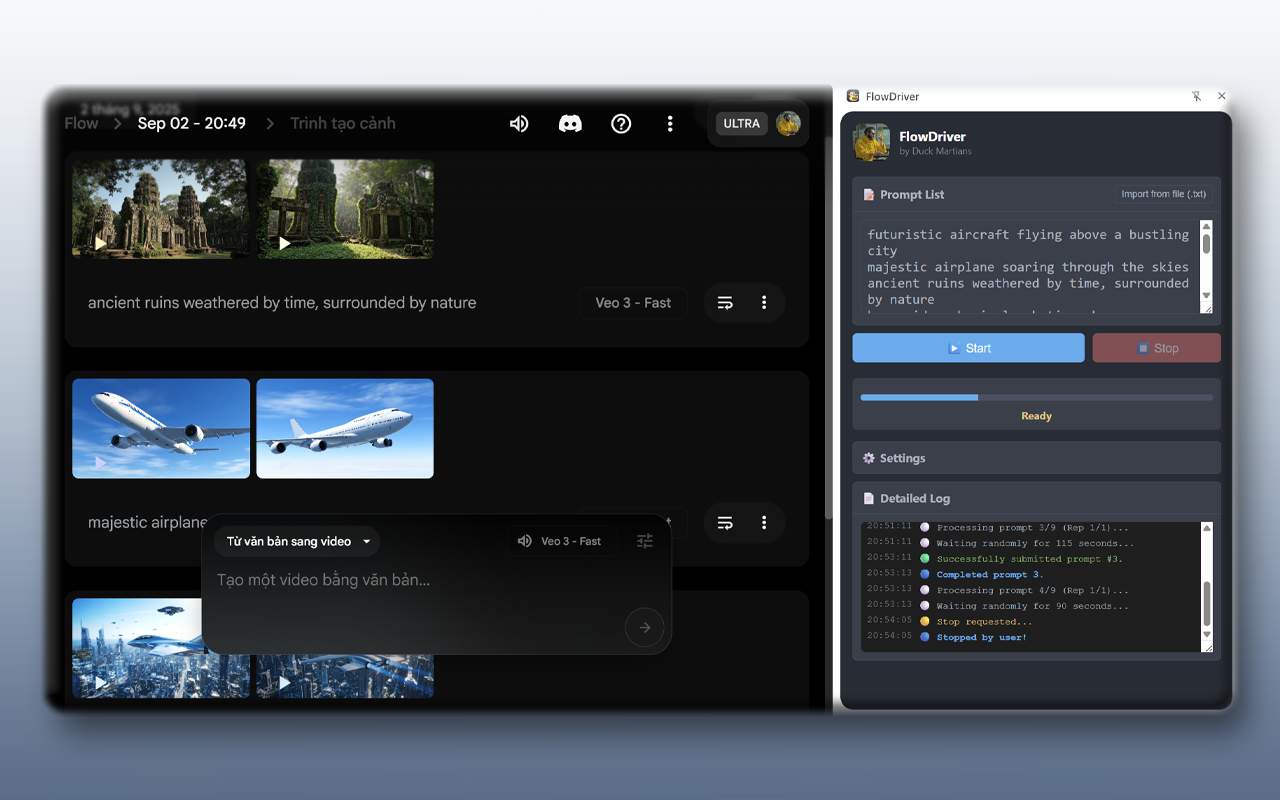Collapse the Detailed Log section
This screenshot has height=800, width=1280.
1036,497
